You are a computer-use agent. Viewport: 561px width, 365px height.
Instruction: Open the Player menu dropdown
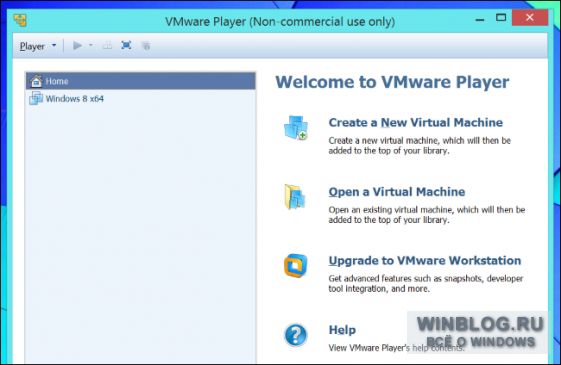[x=38, y=46]
